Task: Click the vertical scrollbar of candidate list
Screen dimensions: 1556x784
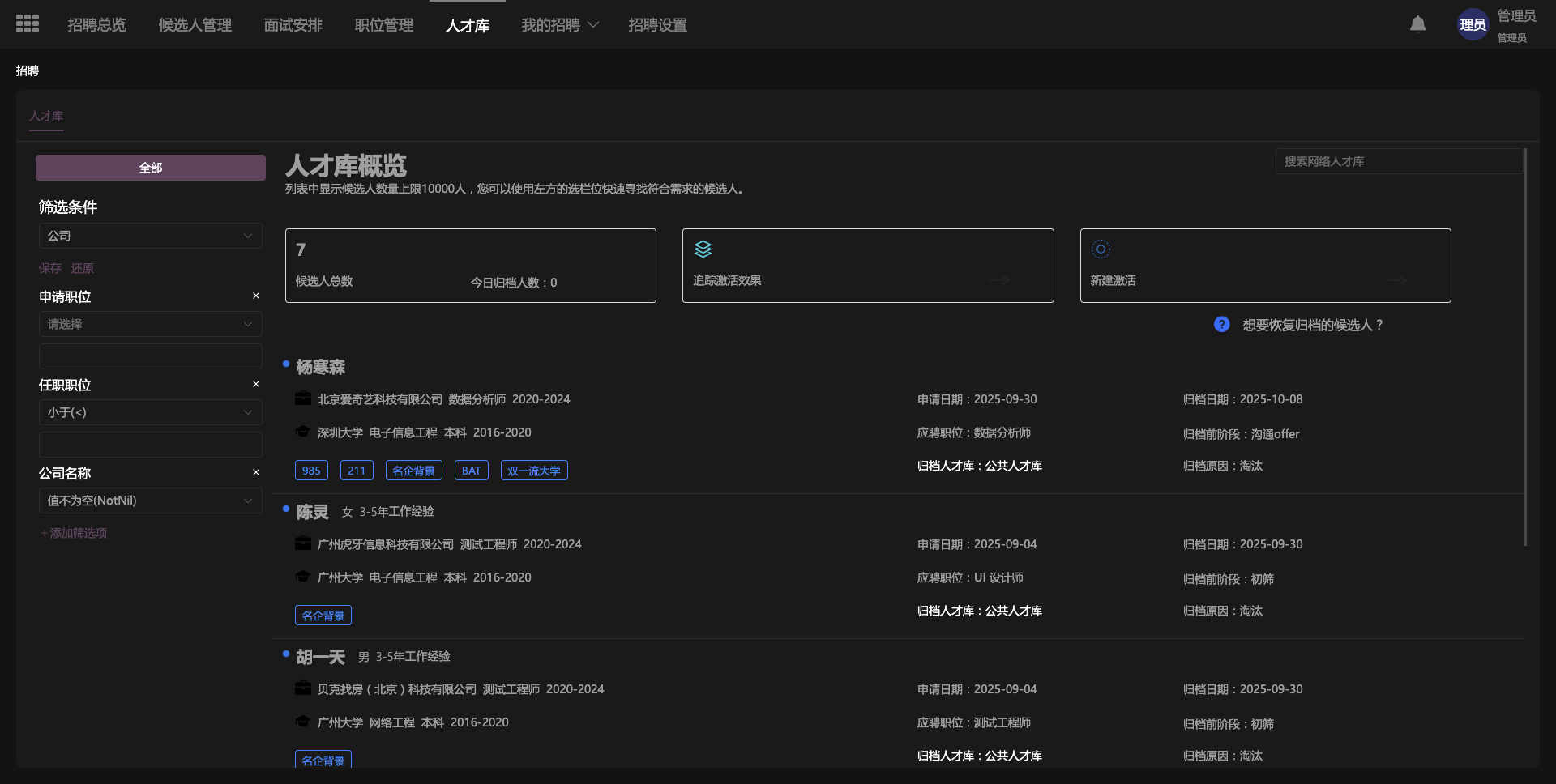Action: click(1524, 348)
